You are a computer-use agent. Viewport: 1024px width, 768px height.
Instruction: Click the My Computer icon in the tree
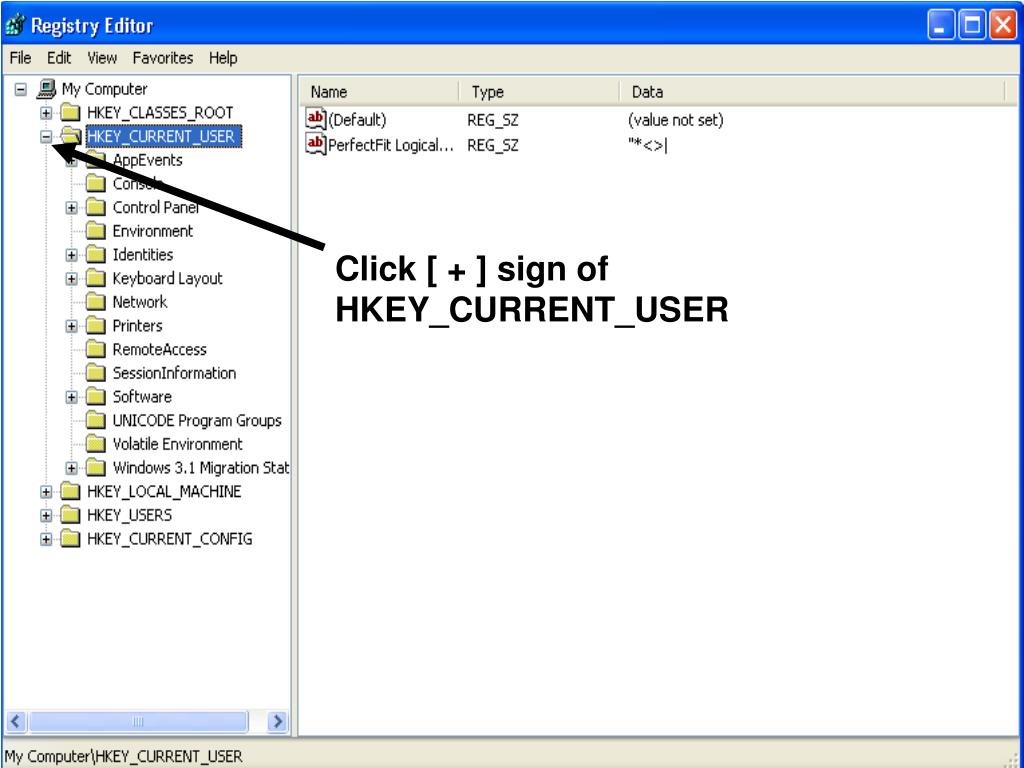pos(46,89)
